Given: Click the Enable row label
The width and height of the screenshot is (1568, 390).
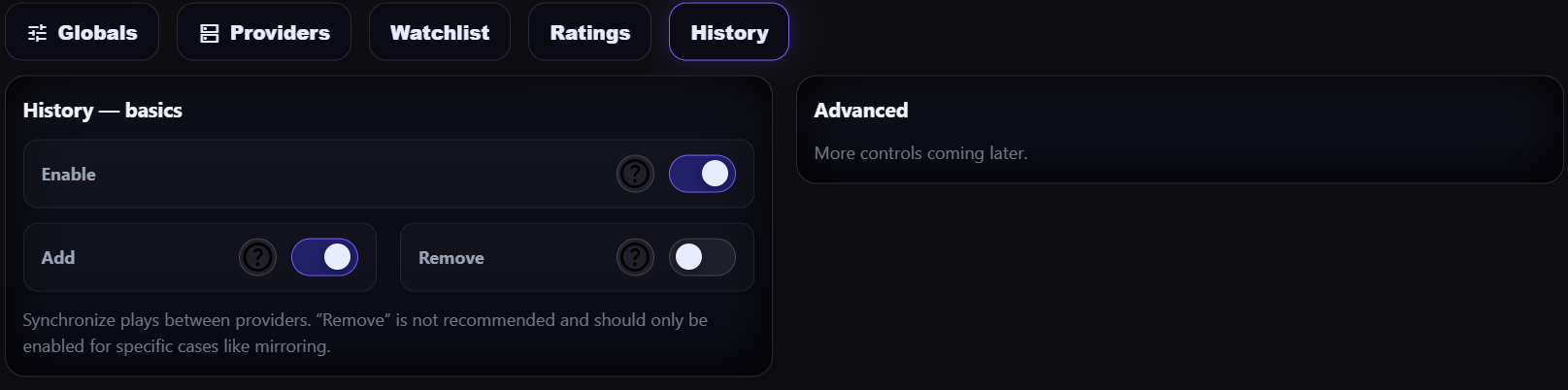Looking at the screenshot, I should coord(69,175).
